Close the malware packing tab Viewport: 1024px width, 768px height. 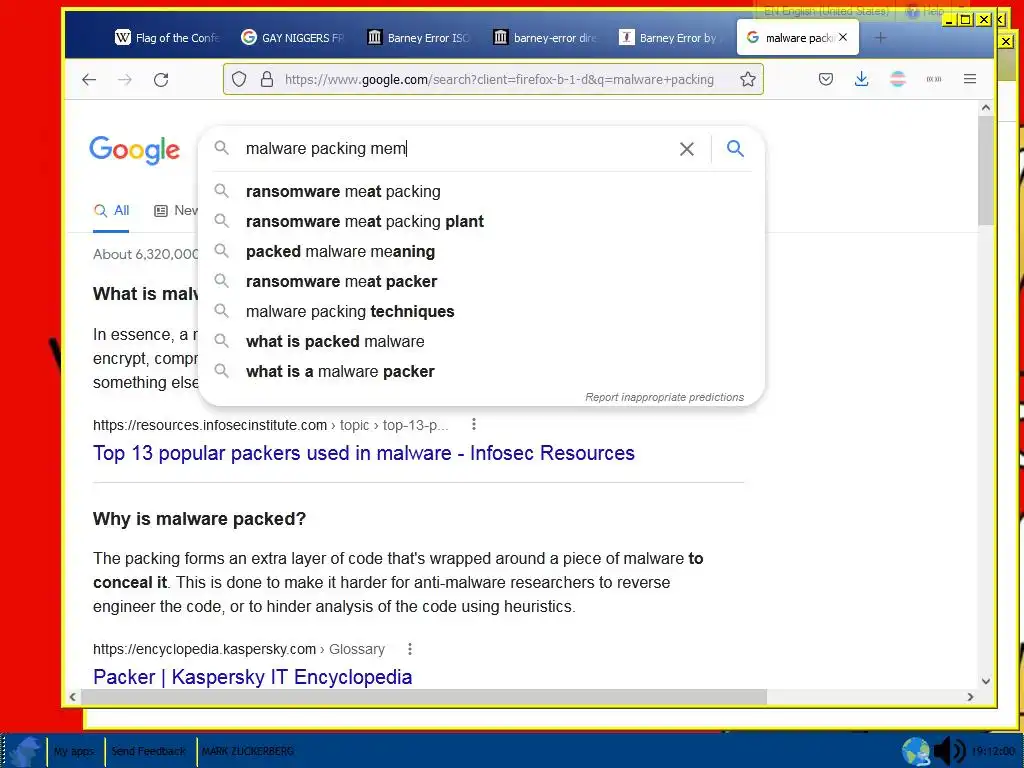[x=843, y=37]
